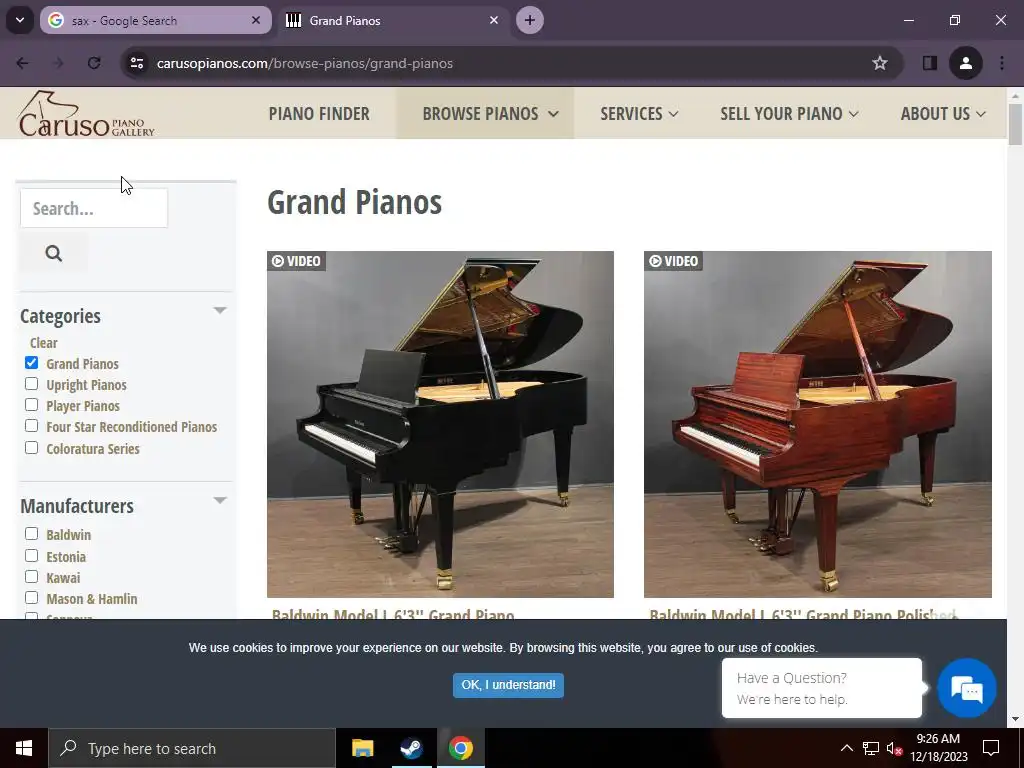Accept cookies with OK, I understand!
Image resolution: width=1024 pixels, height=768 pixels.
coord(508,685)
